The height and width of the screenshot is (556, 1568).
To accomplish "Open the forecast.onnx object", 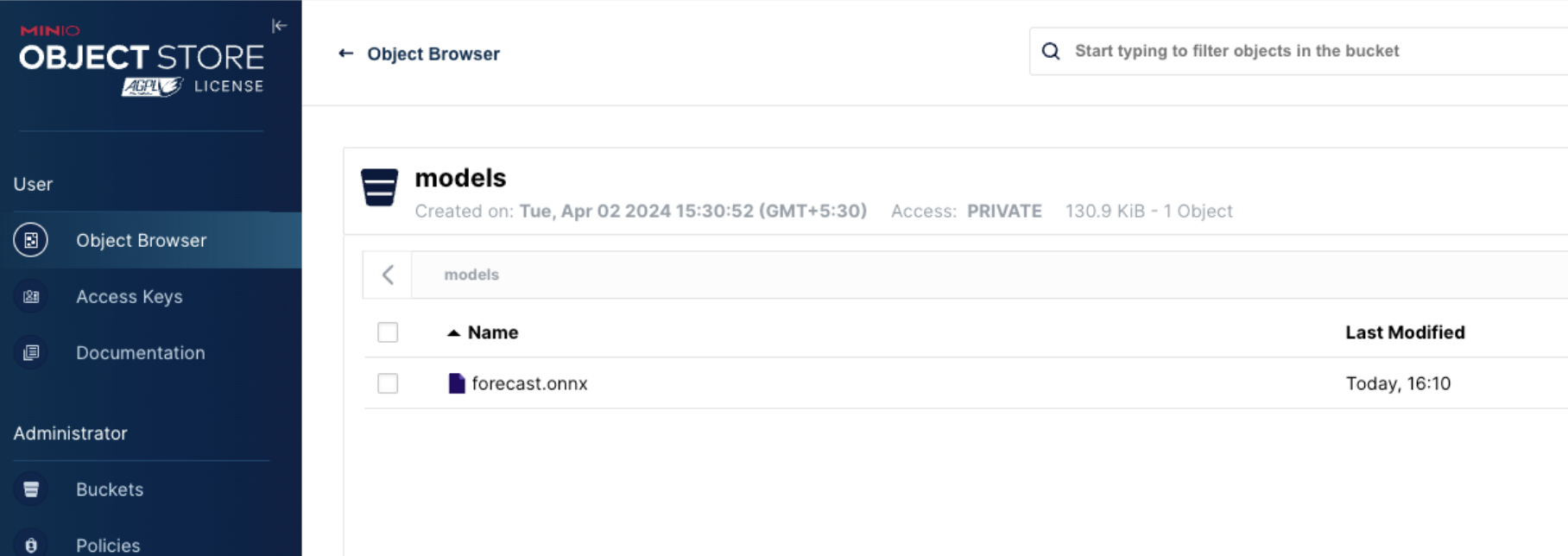I will [529, 383].
